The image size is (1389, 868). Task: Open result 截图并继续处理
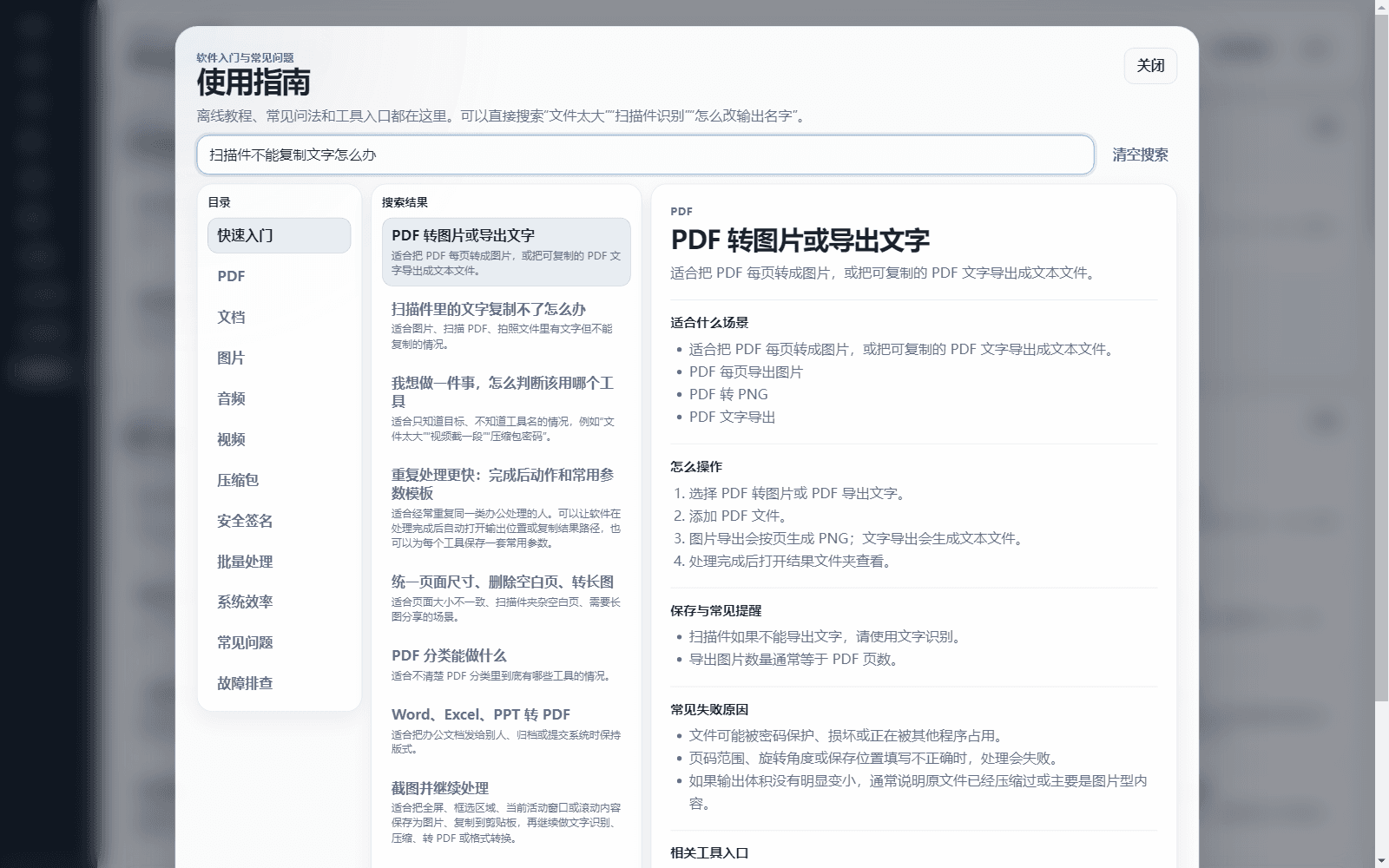506,812
